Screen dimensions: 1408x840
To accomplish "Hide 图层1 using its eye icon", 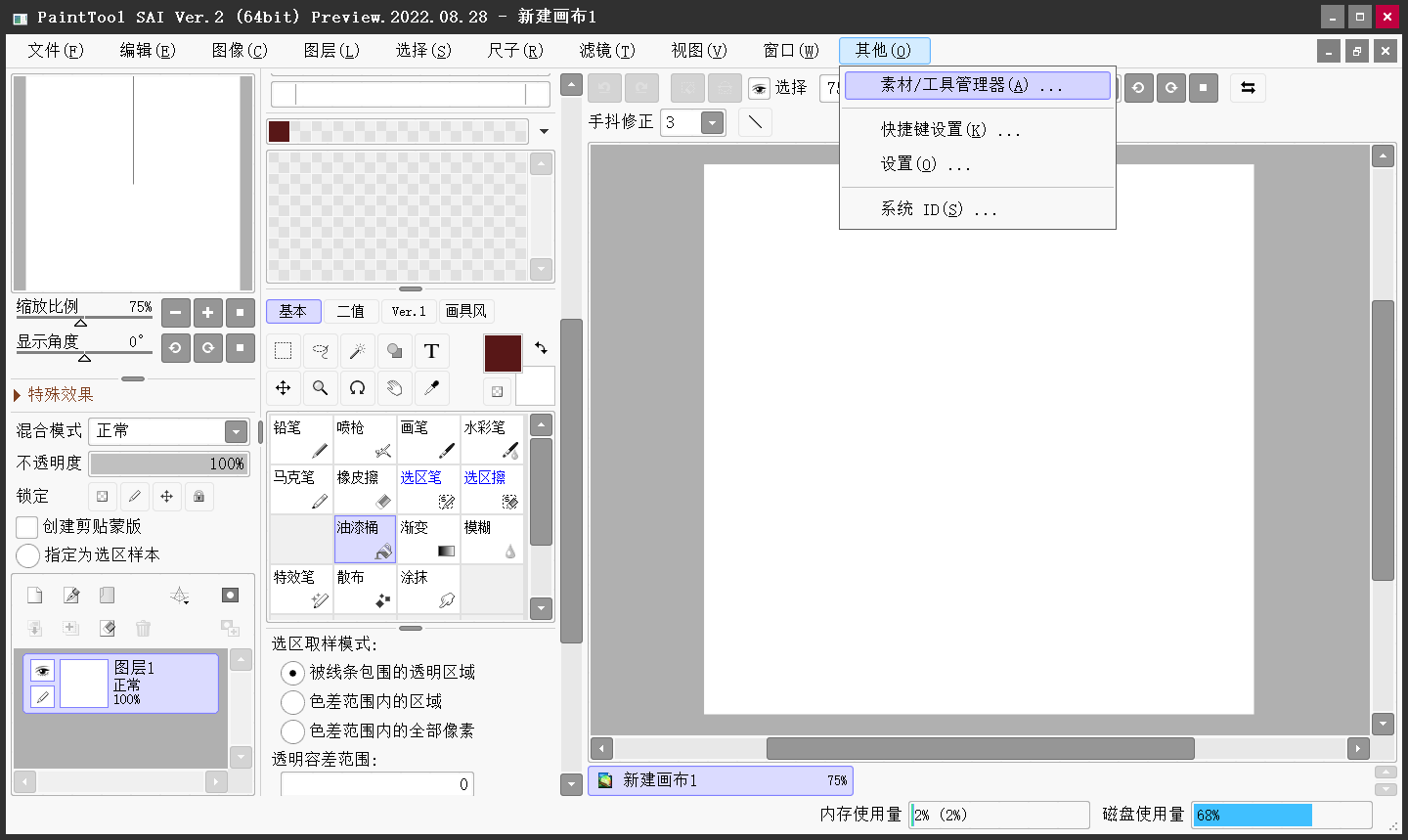I will 42,671.
